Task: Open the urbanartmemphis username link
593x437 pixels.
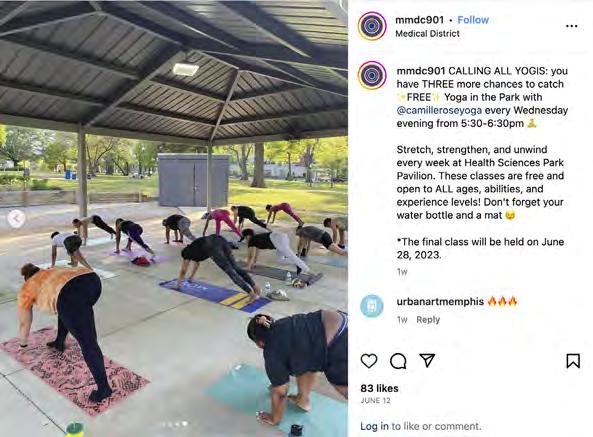Action: click(x=440, y=301)
